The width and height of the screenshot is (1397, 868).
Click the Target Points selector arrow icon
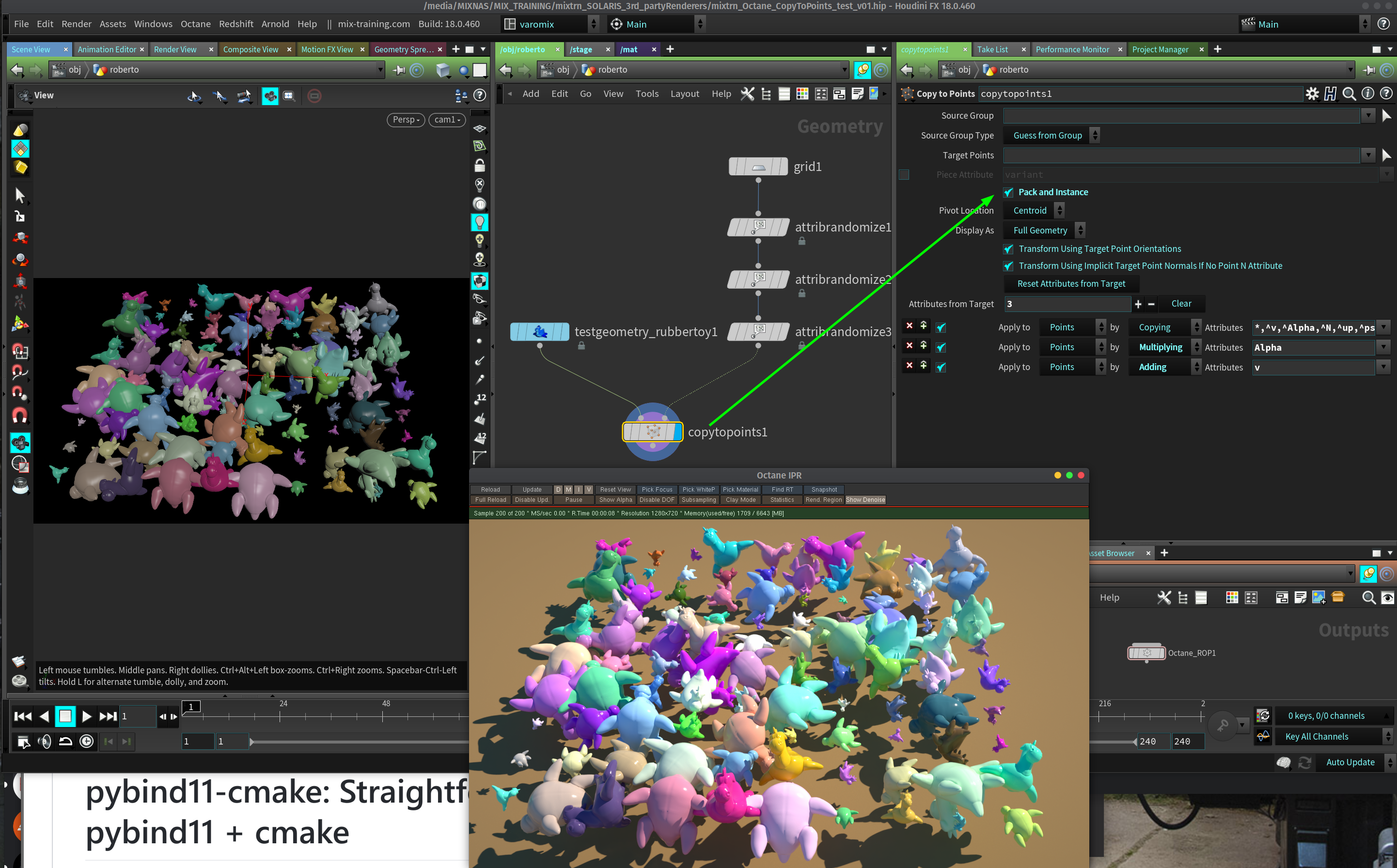pyautogui.click(x=1386, y=155)
